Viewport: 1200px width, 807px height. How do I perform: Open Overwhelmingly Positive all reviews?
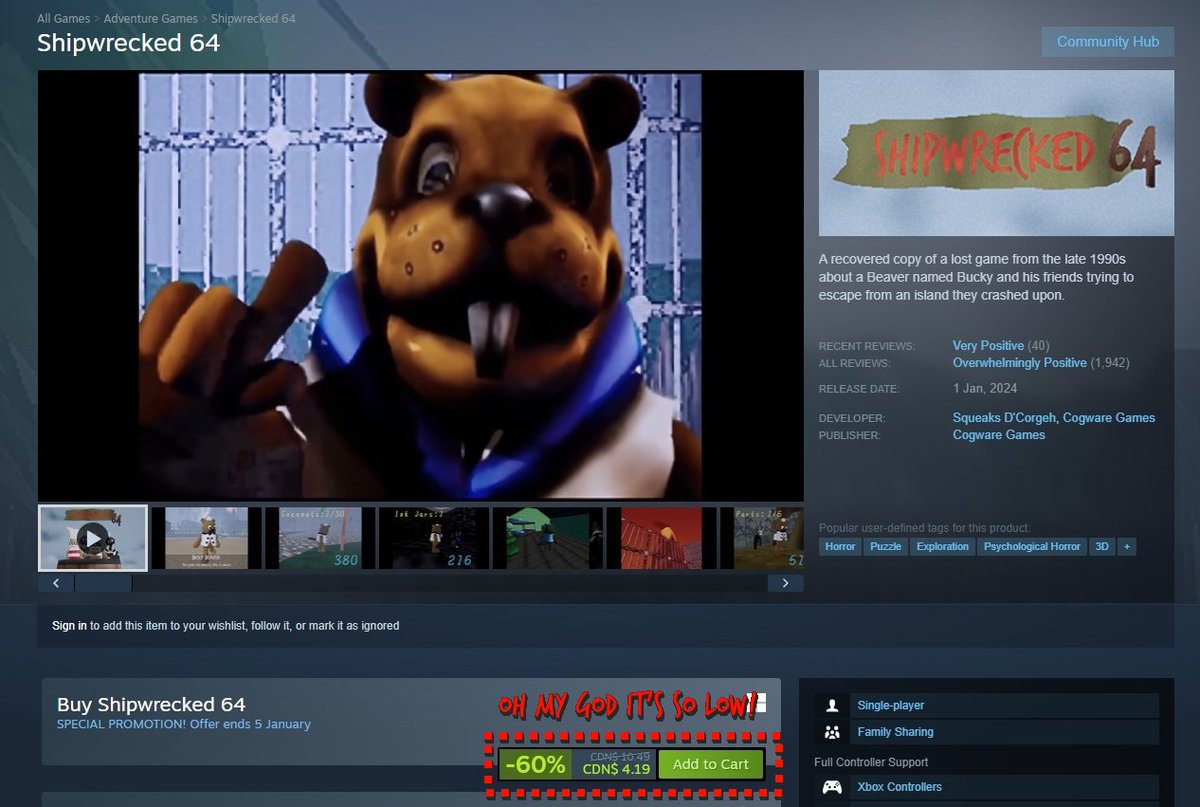click(x=1020, y=363)
